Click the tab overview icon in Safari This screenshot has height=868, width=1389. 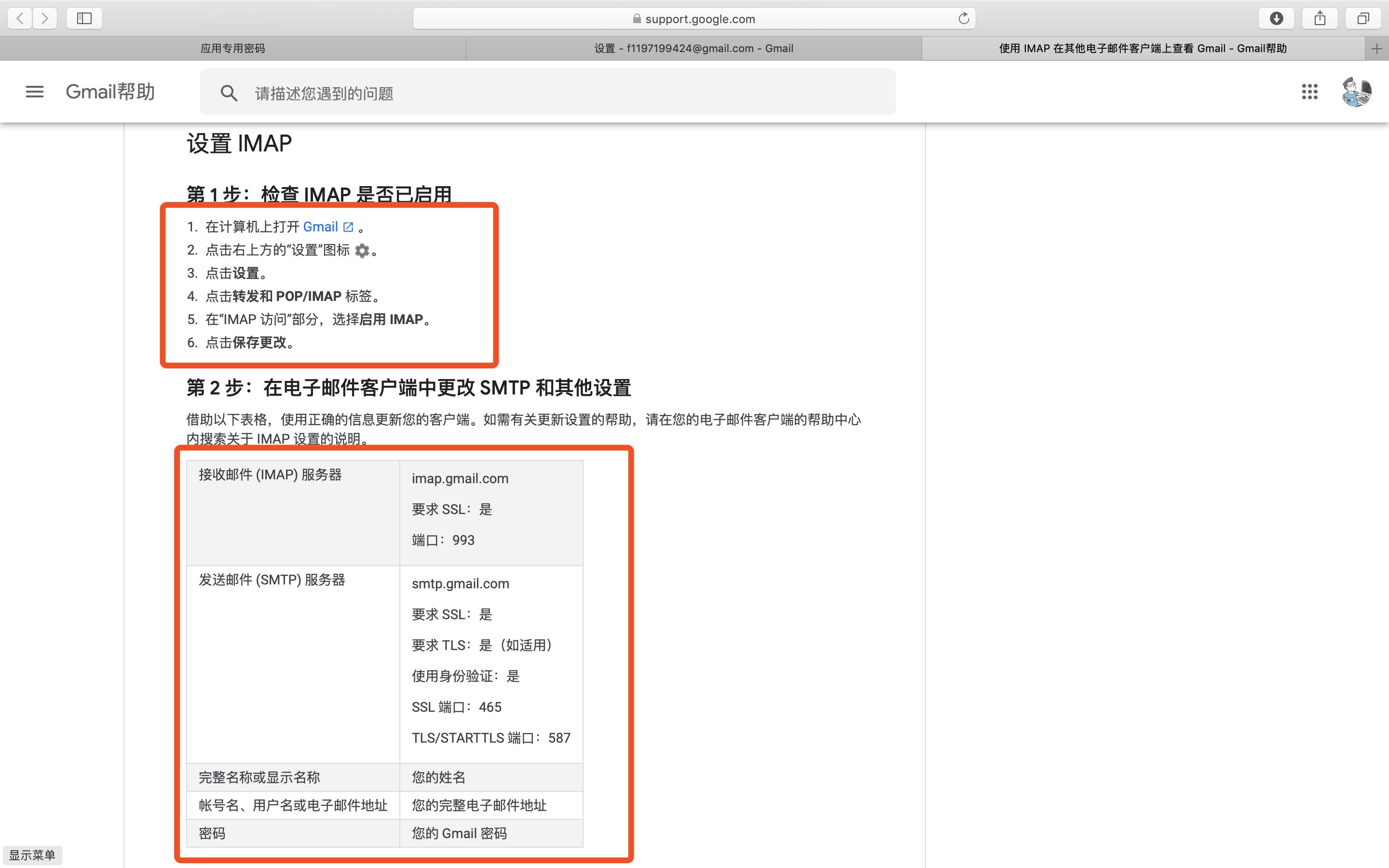pos(1362,18)
